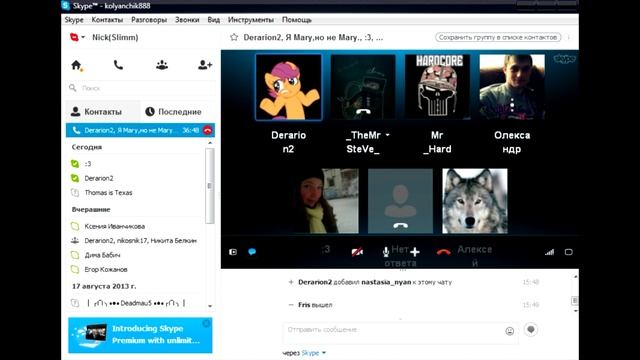Select the Олександр participant photo
Image resolution: width=640 pixels, height=360 pixels.
512,87
